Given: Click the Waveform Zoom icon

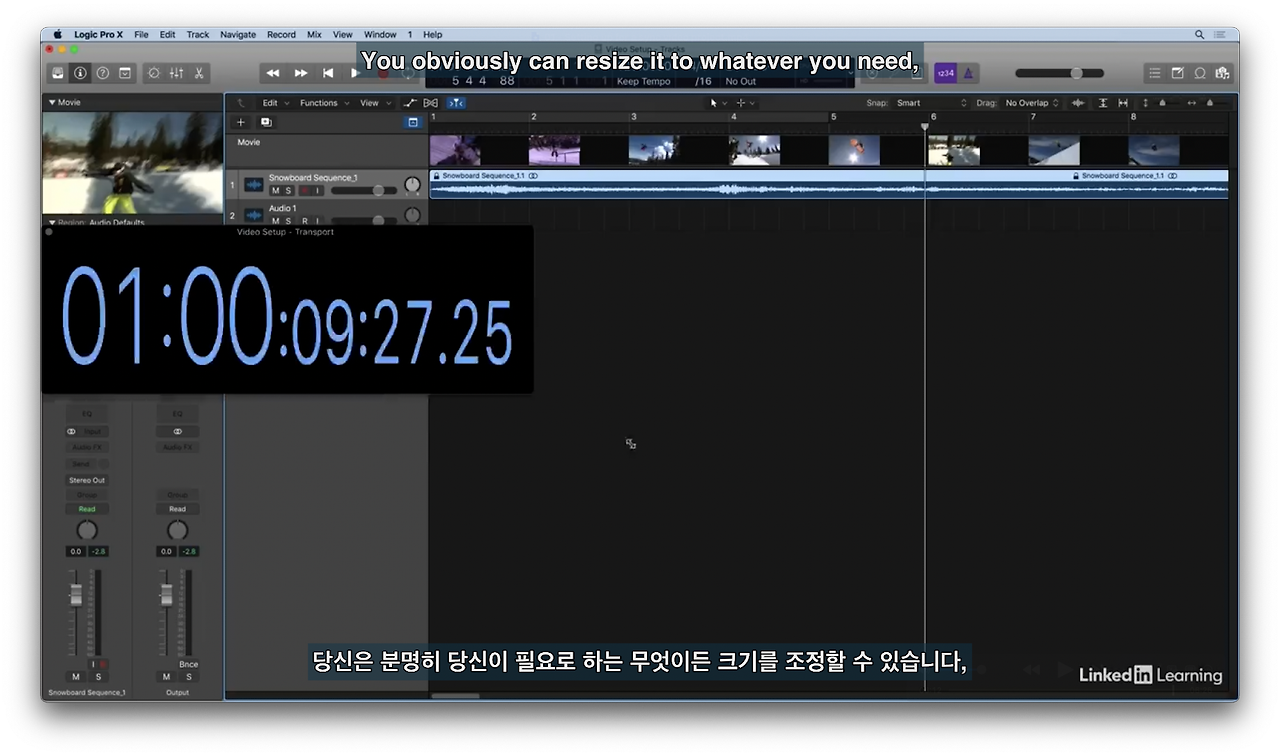Looking at the screenshot, I should (1078, 103).
